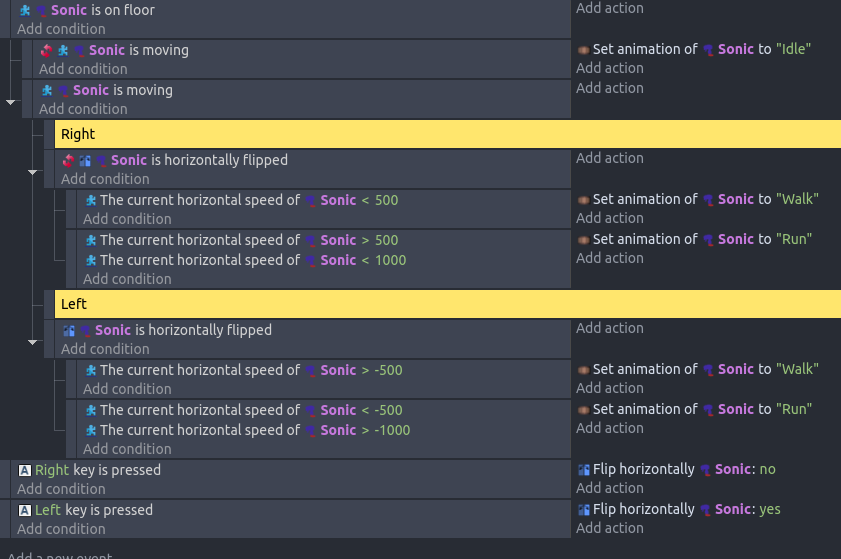Collapse sub-events of the 'Sonic is moving' event
The width and height of the screenshot is (841, 559).
10,101
